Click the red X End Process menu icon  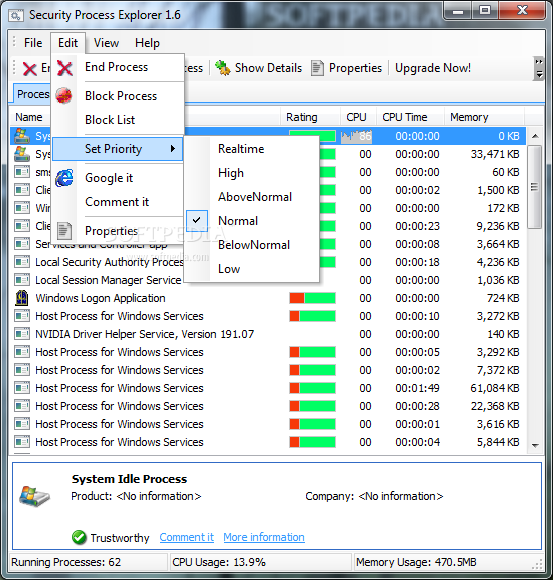pyautogui.click(x=65, y=68)
